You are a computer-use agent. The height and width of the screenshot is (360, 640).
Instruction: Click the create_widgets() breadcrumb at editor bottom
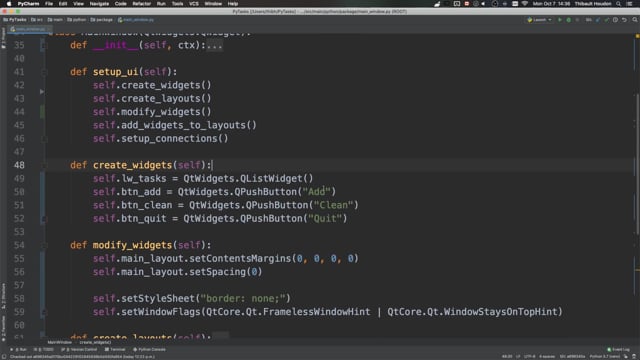pyautogui.click(x=95, y=342)
